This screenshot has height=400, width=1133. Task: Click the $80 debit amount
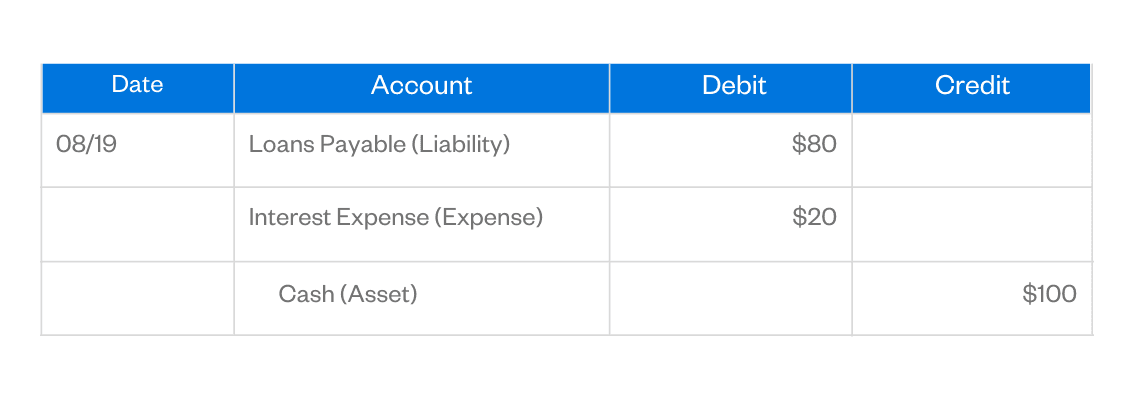pyautogui.click(x=814, y=144)
